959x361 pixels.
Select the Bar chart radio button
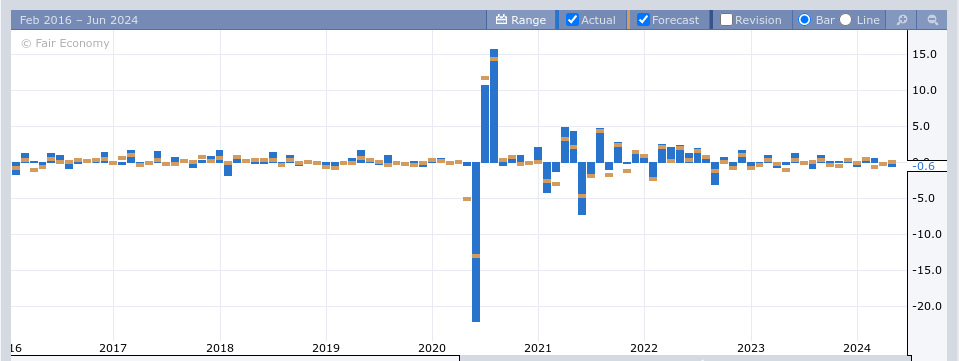click(x=805, y=20)
